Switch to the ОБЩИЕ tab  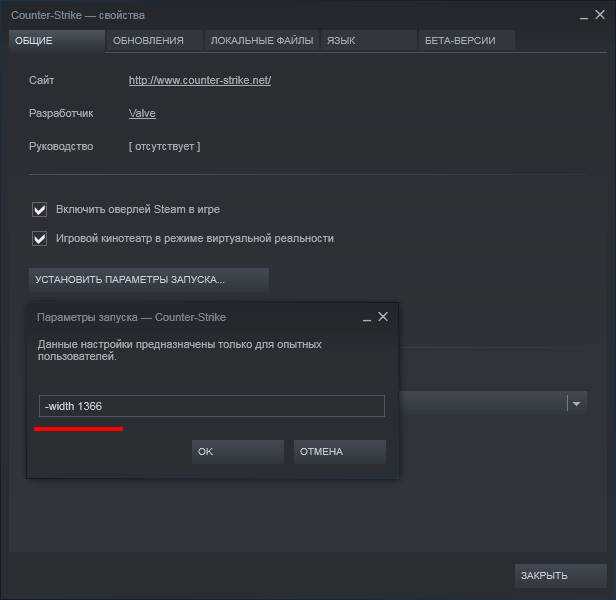(x=57, y=40)
